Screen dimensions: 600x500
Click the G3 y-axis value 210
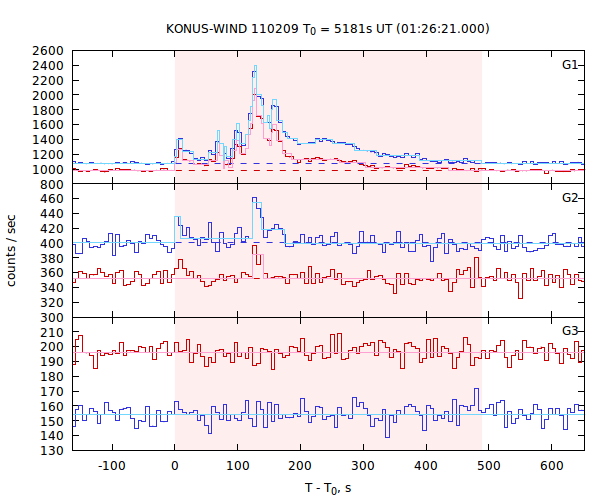point(52,332)
